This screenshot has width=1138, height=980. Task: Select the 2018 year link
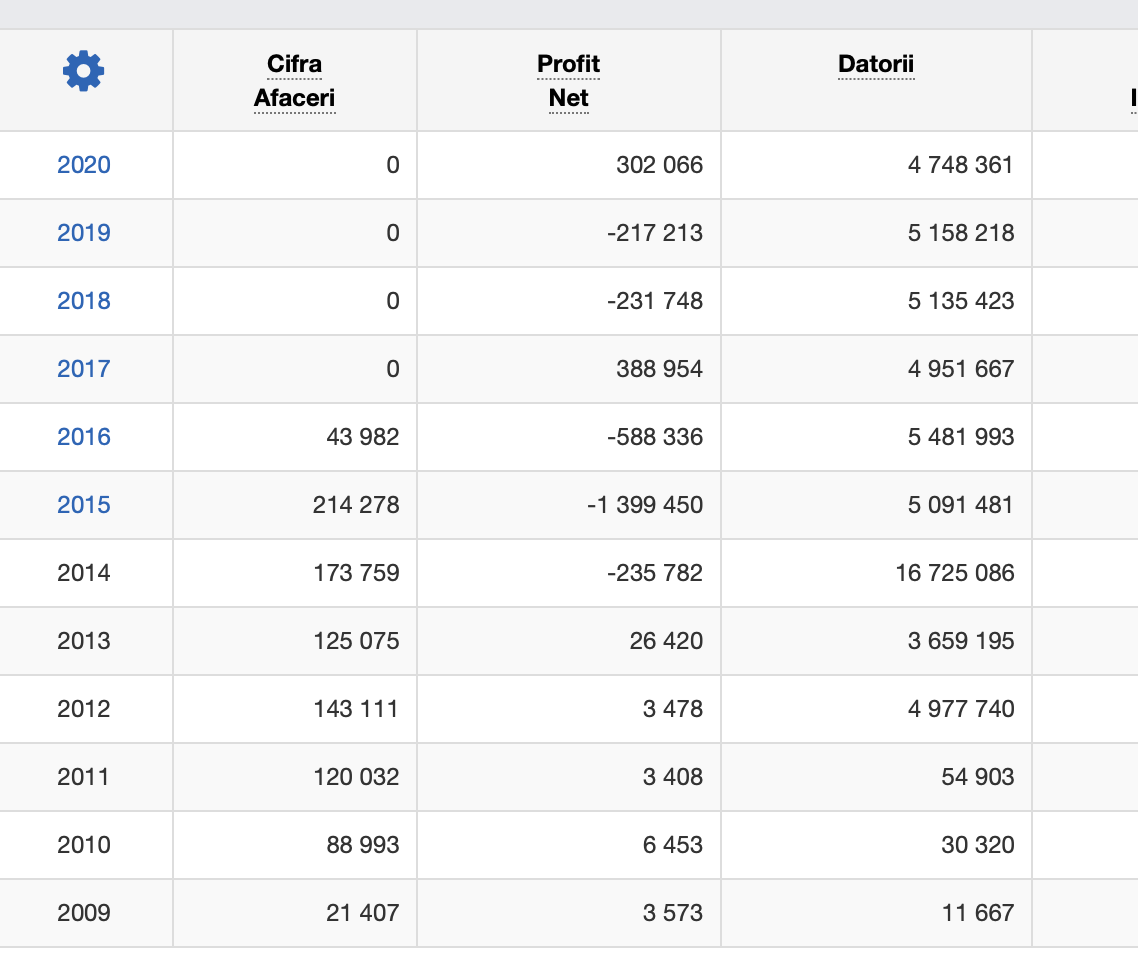click(84, 301)
